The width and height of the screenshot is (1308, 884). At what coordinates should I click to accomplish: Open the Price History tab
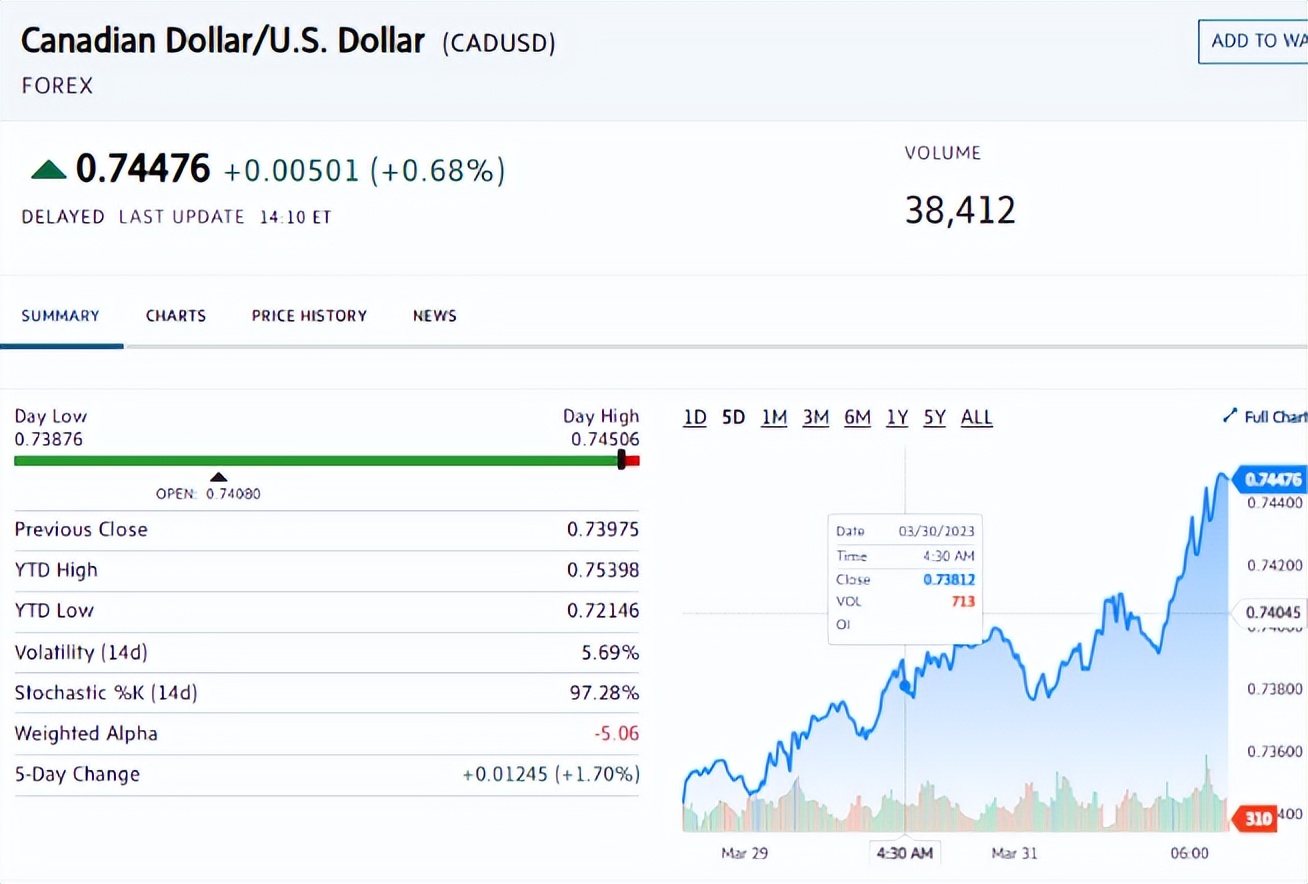309,316
